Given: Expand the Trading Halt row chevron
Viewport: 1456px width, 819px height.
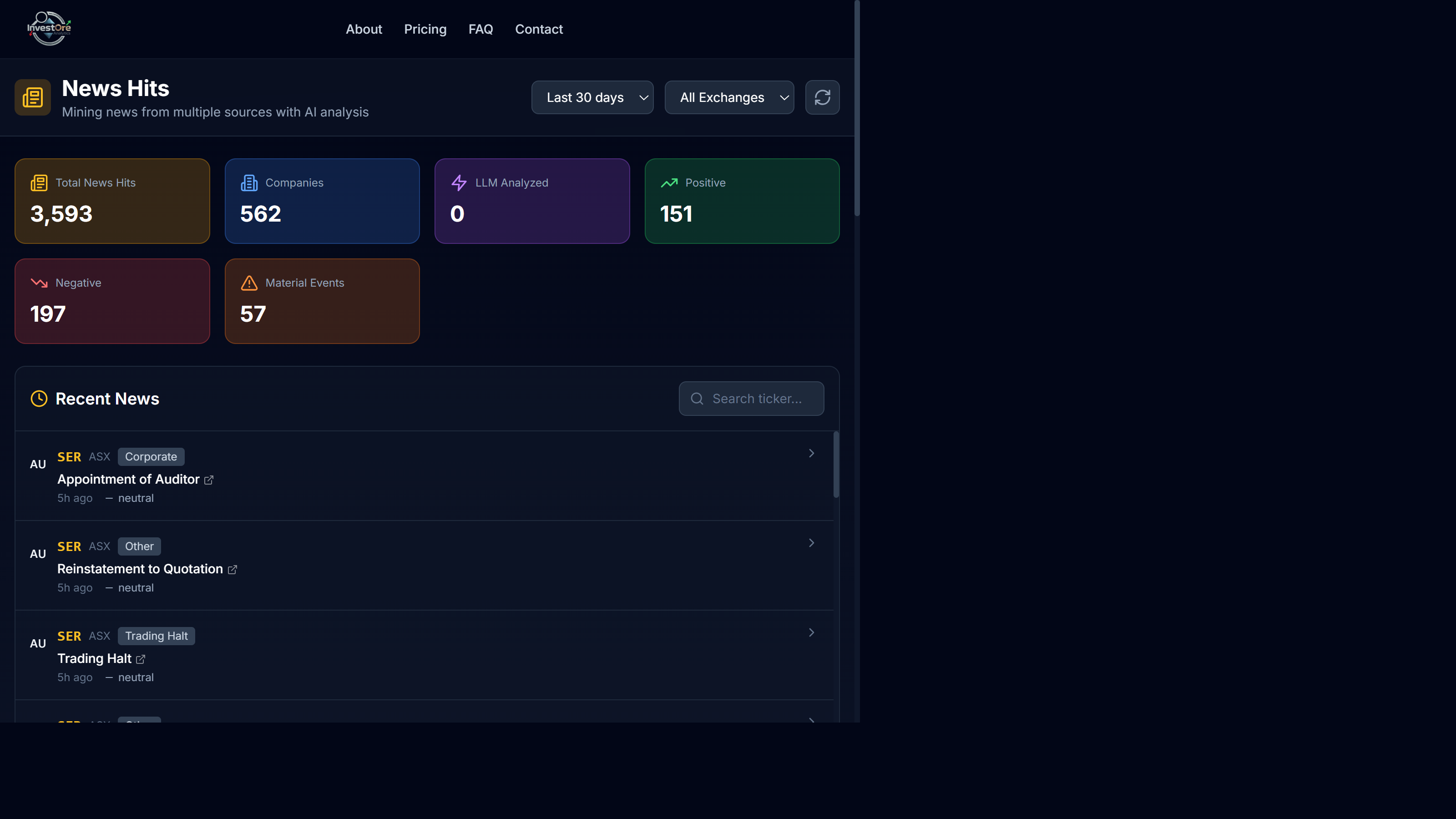Looking at the screenshot, I should pyautogui.click(x=811, y=632).
